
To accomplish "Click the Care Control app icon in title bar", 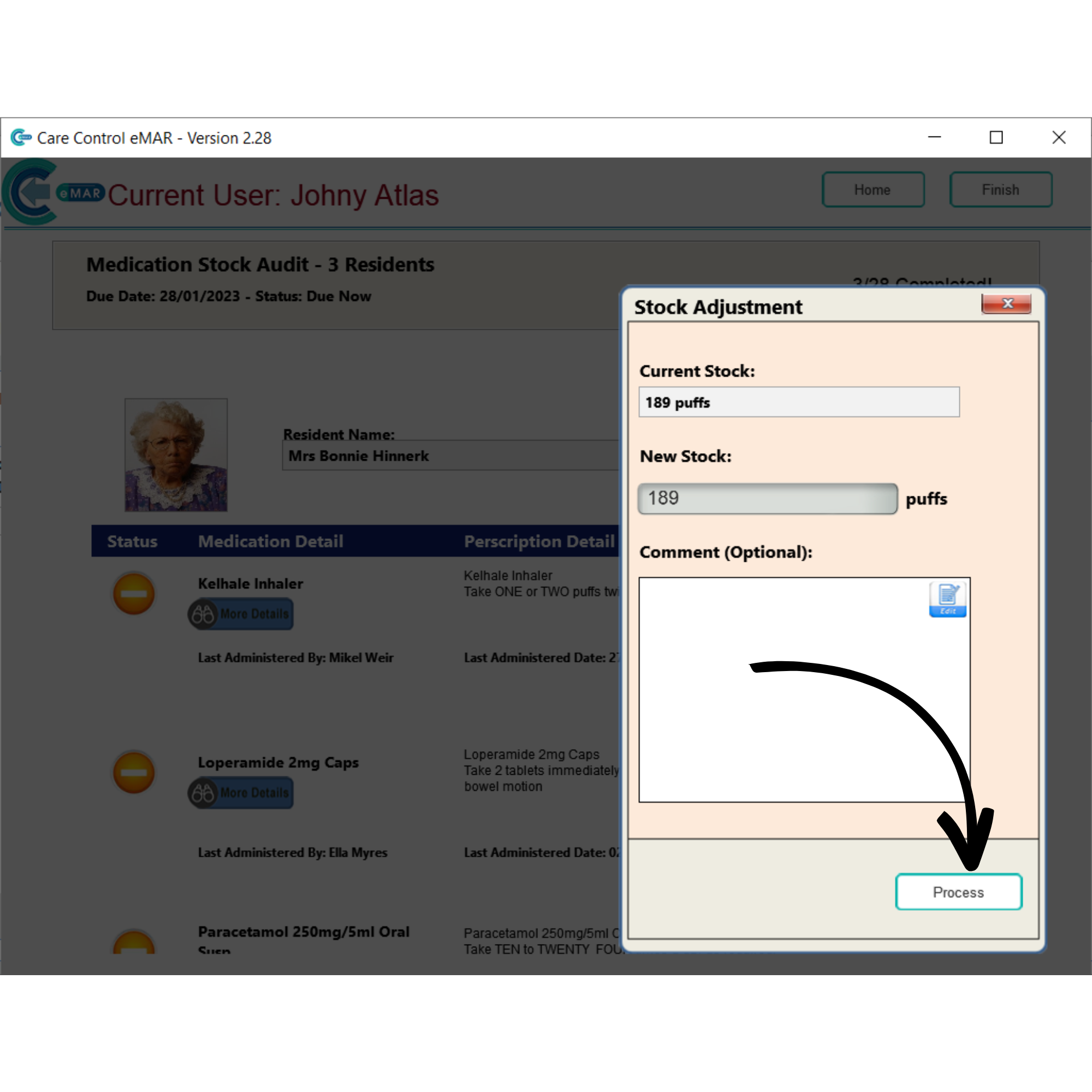I will pos(21,138).
